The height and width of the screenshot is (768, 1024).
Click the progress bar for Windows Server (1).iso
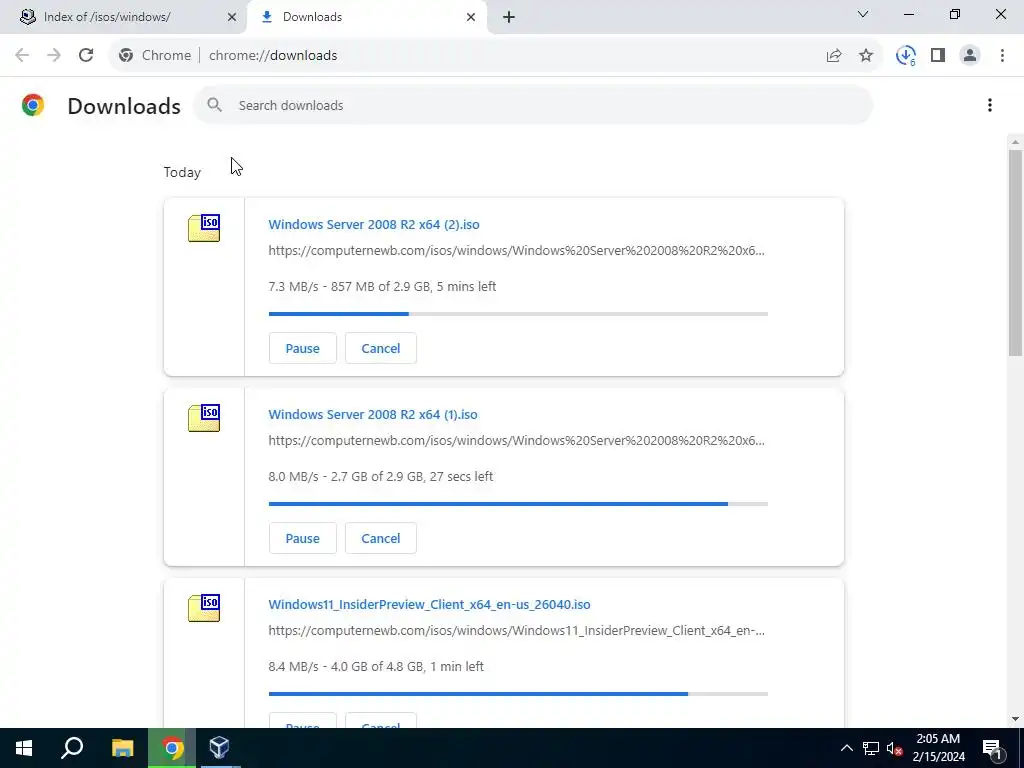[x=518, y=504]
